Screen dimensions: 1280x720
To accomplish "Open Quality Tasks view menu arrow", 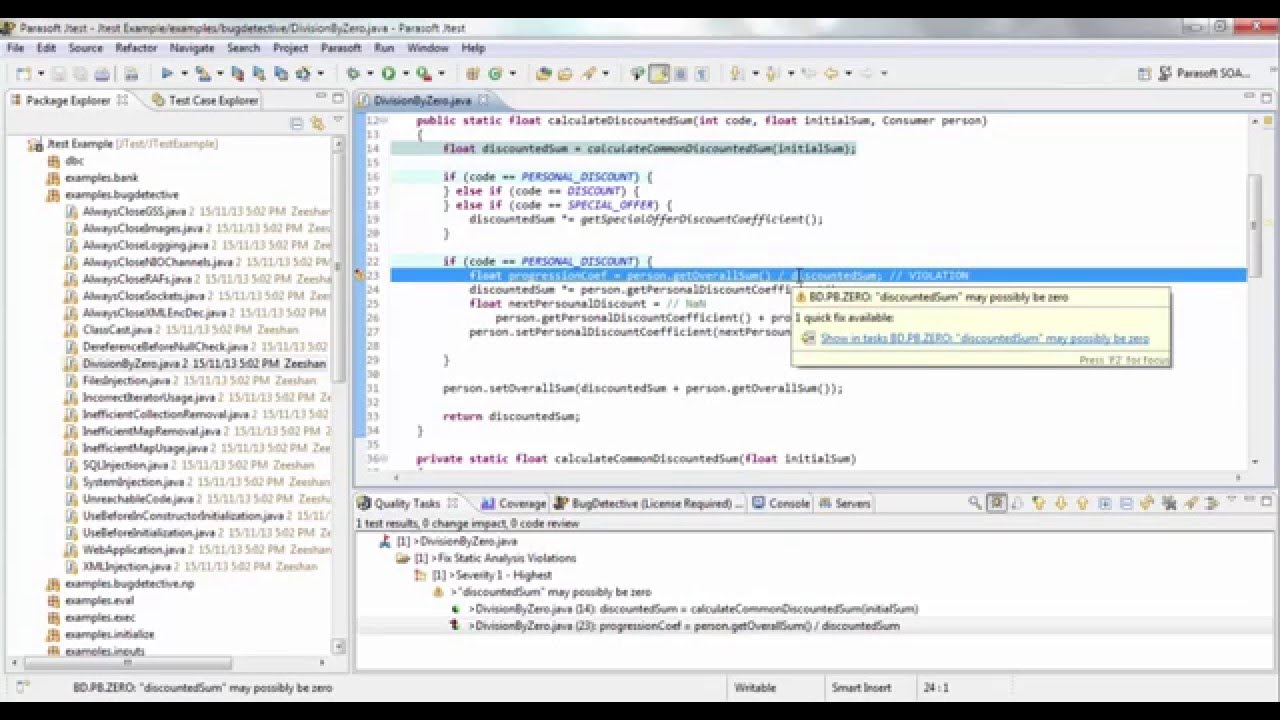I will click(x=1231, y=499).
